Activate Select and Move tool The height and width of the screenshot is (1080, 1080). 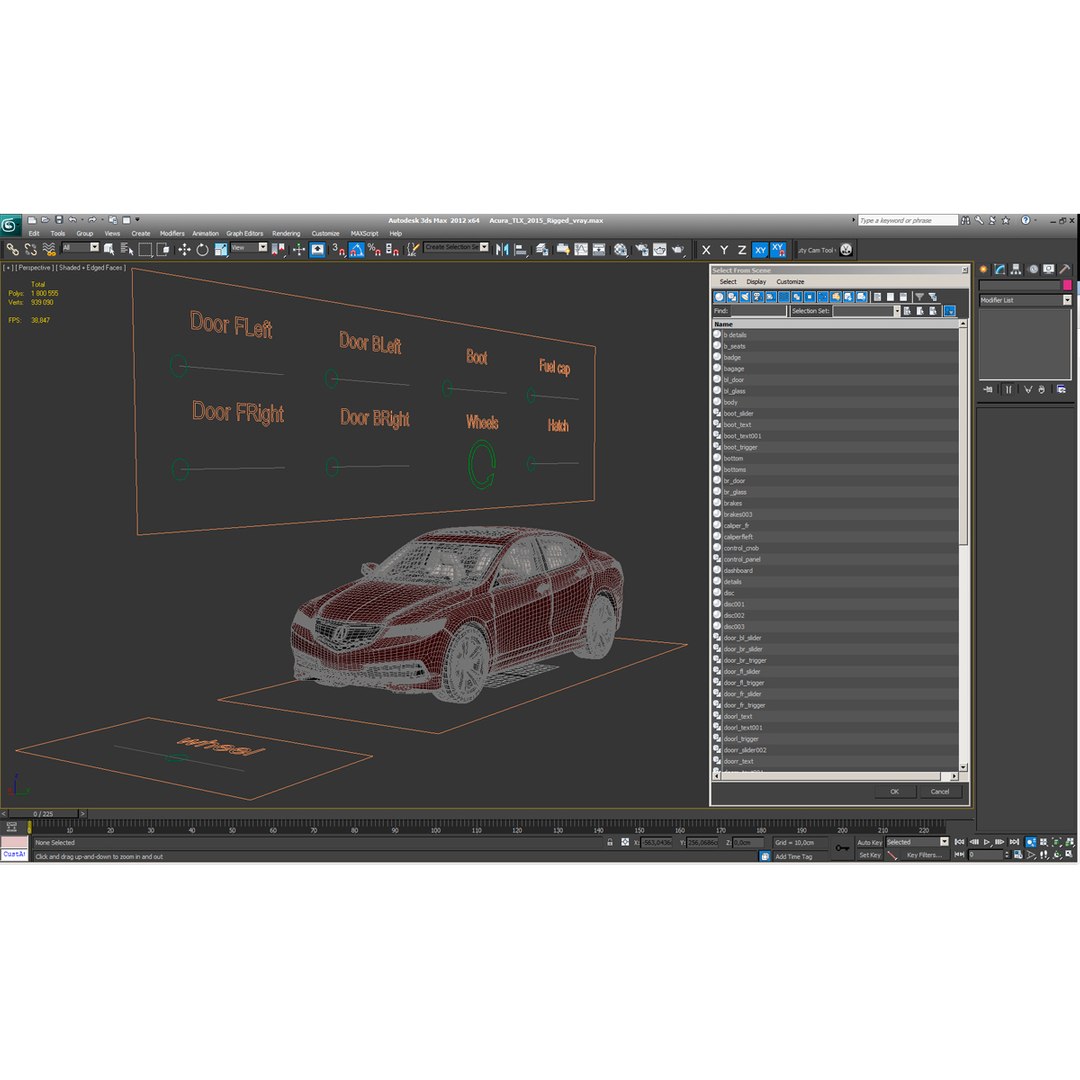point(184,249)
